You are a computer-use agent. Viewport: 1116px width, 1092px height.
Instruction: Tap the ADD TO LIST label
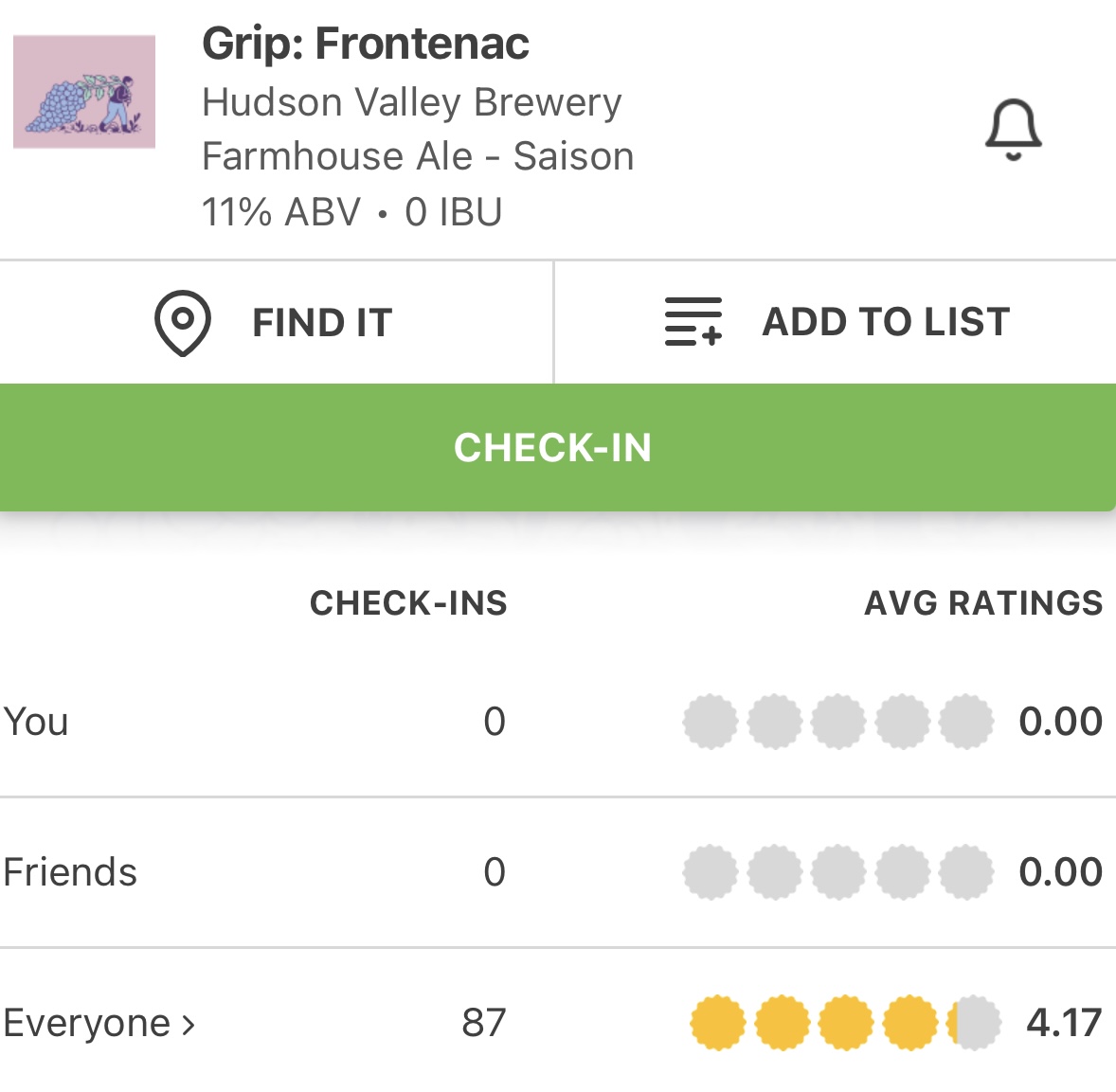pyautogui.click(x=886, y=322)
